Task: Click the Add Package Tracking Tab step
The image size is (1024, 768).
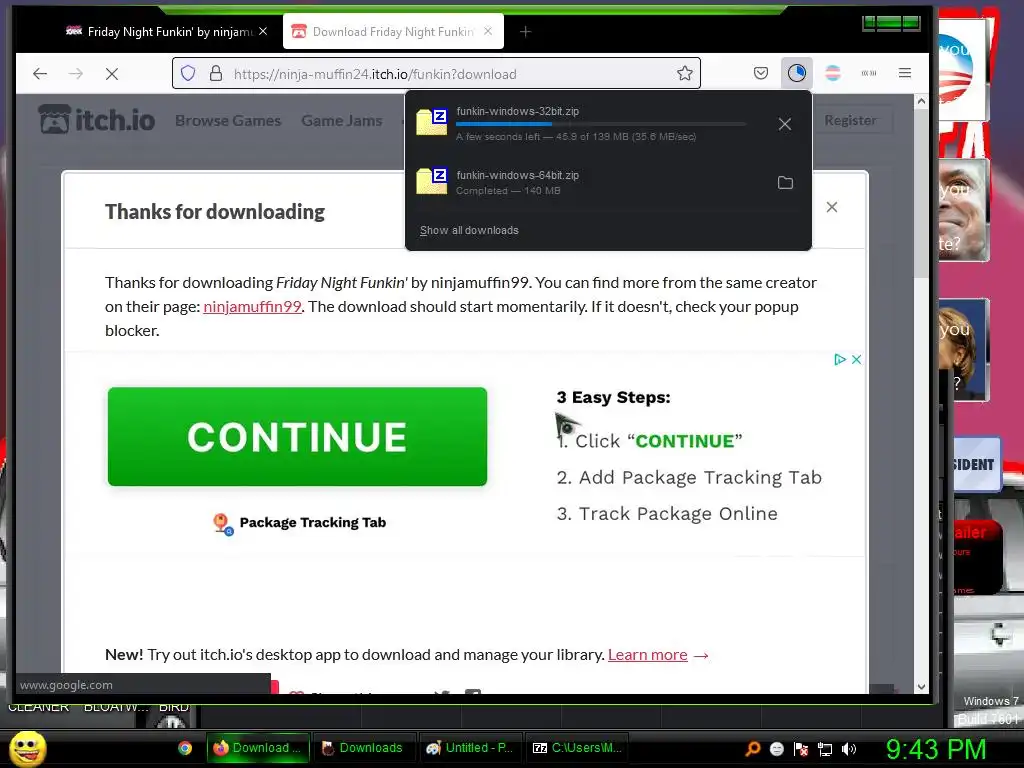Action: (689, 477)
